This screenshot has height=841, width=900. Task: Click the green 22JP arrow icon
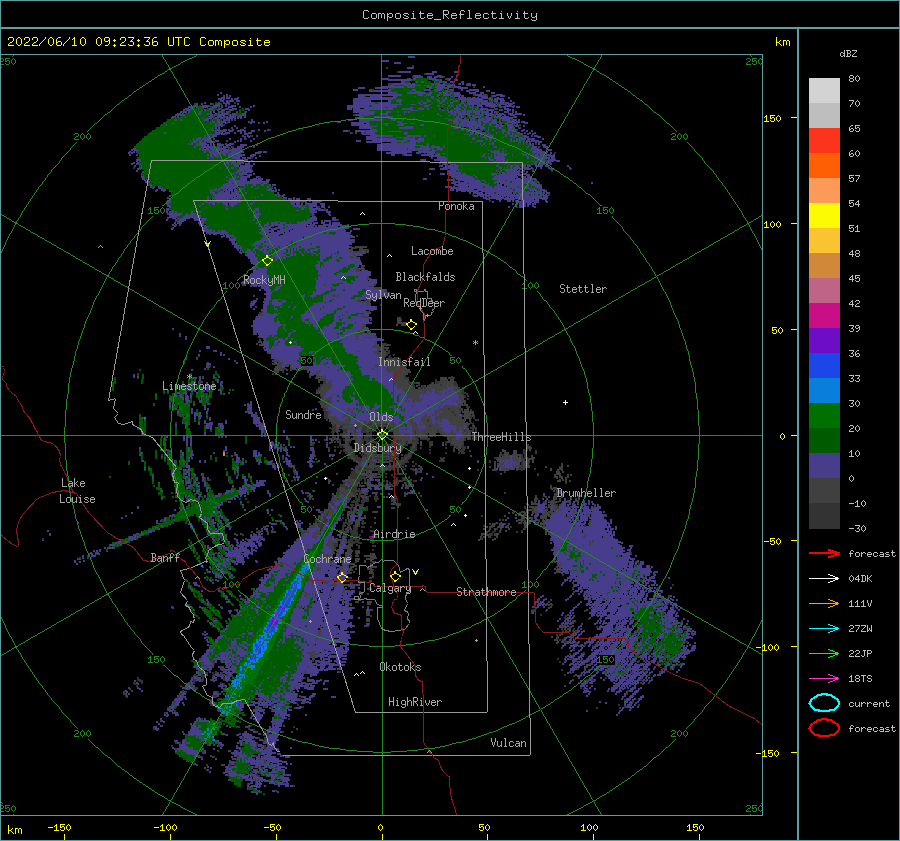[824, 653]
